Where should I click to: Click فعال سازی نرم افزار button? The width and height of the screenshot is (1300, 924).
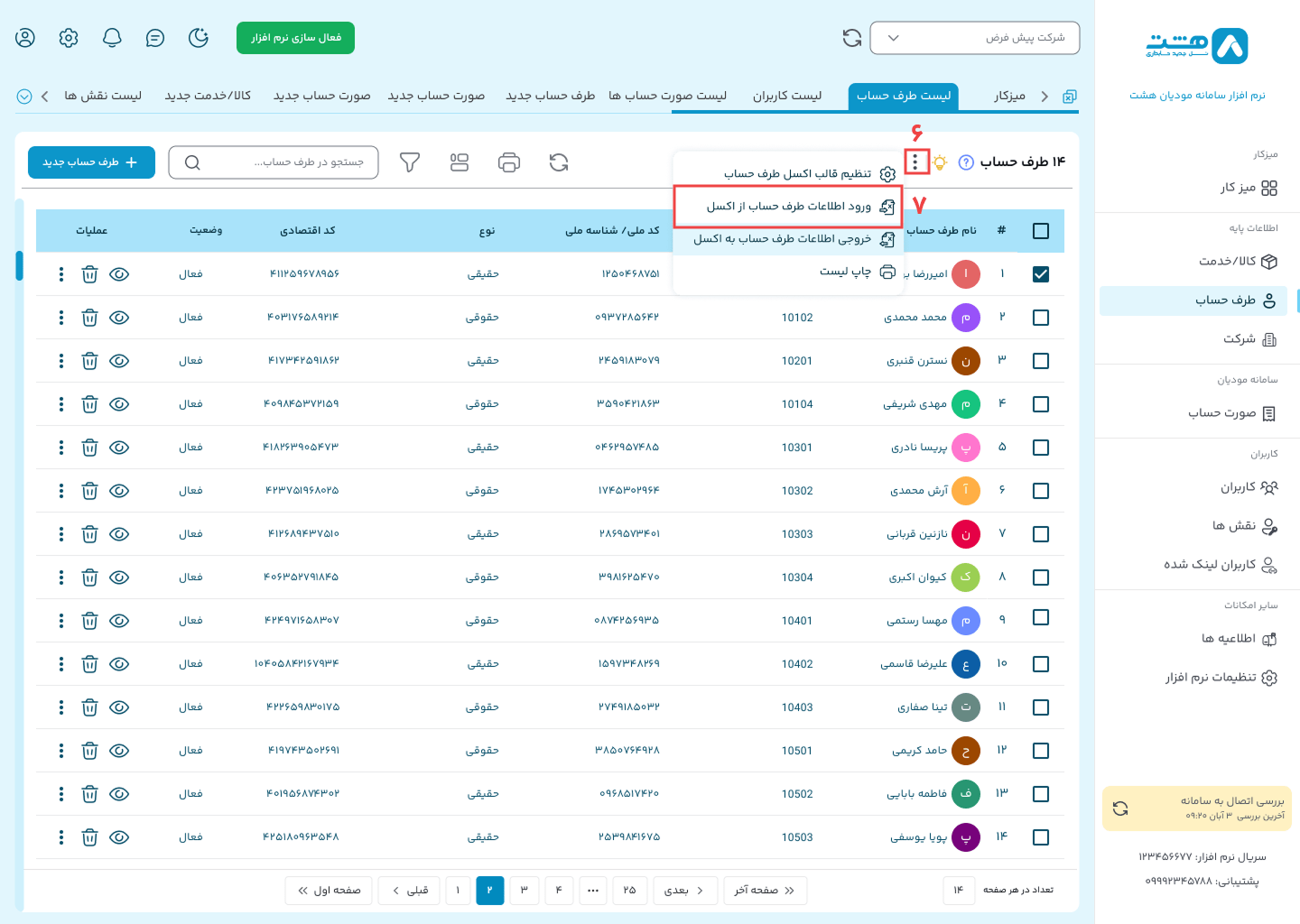coord(295,38)
